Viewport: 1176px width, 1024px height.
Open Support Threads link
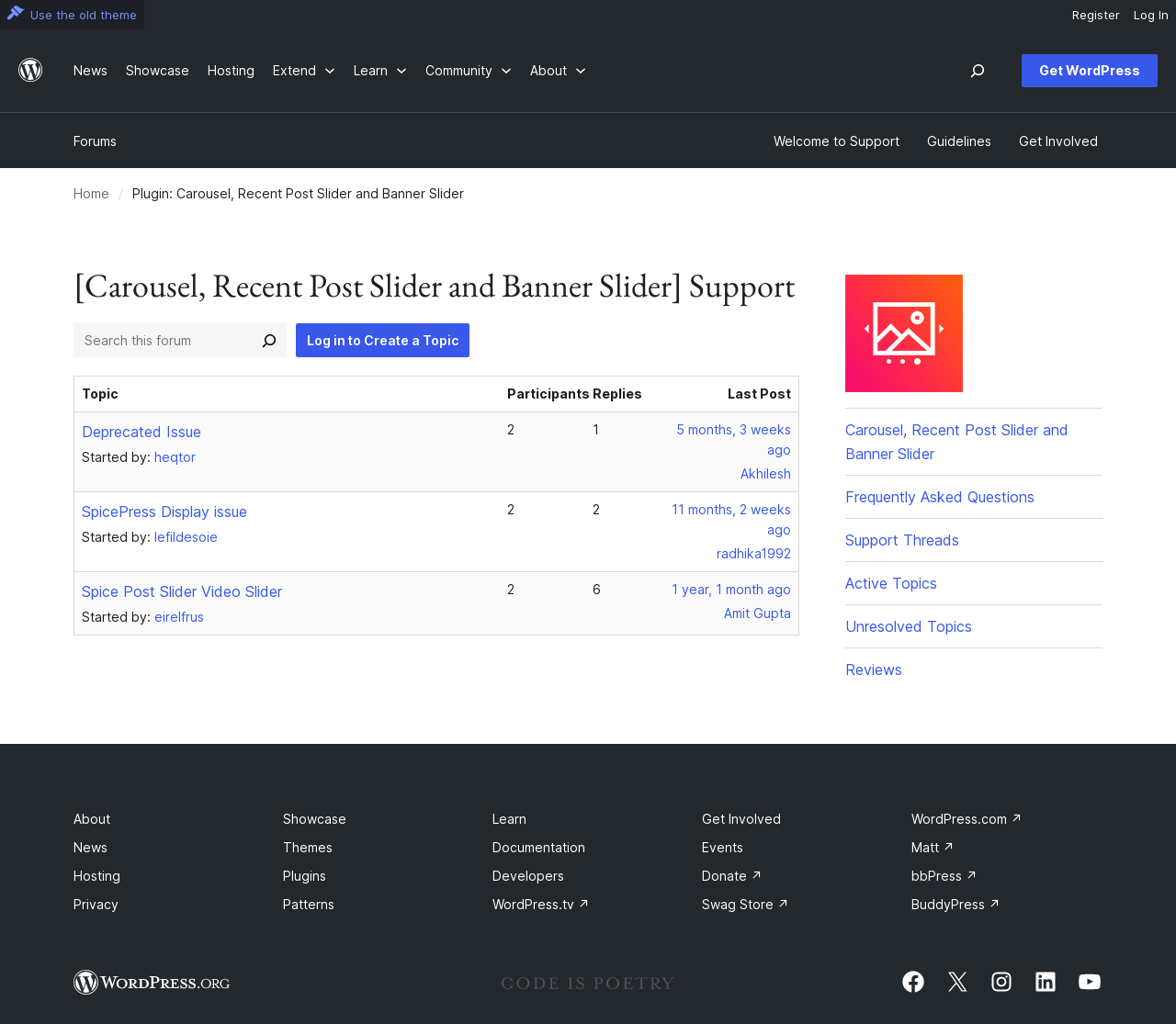click(x=902, y=540)
